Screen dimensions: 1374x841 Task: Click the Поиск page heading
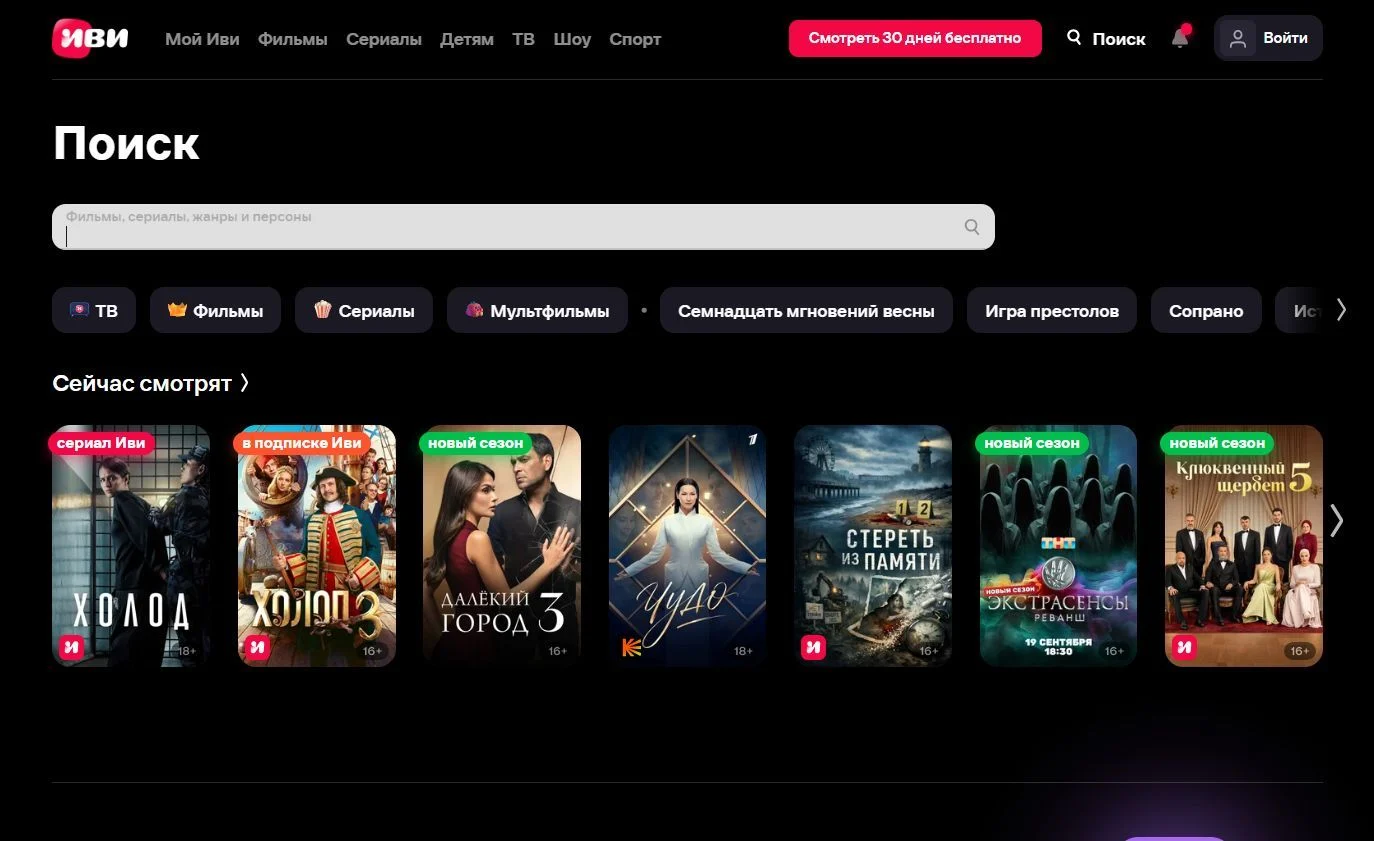point(126,143)
